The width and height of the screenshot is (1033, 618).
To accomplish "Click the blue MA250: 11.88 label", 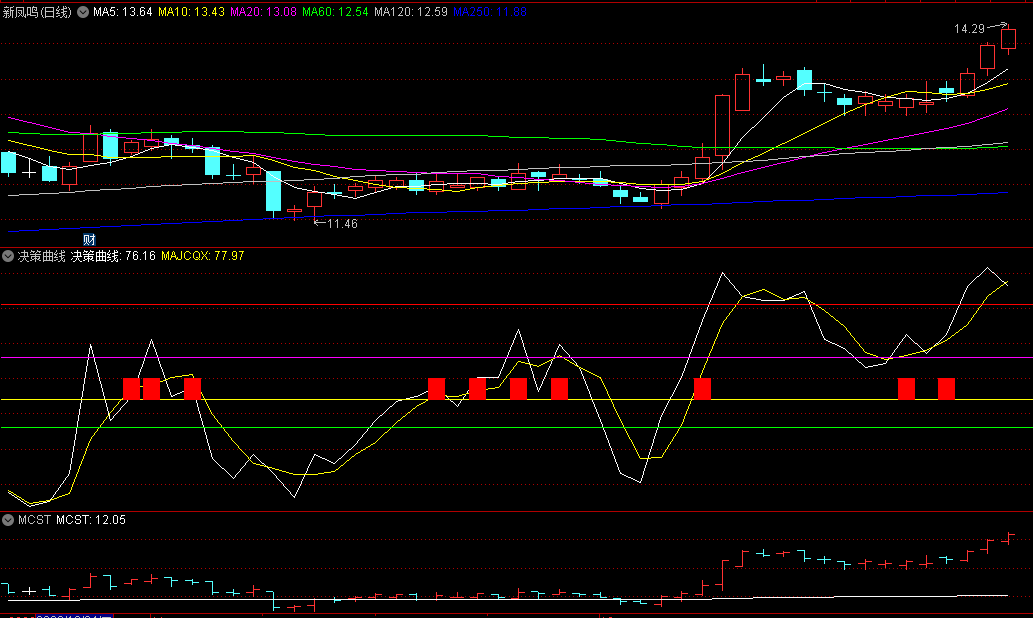I will point(490,12).
